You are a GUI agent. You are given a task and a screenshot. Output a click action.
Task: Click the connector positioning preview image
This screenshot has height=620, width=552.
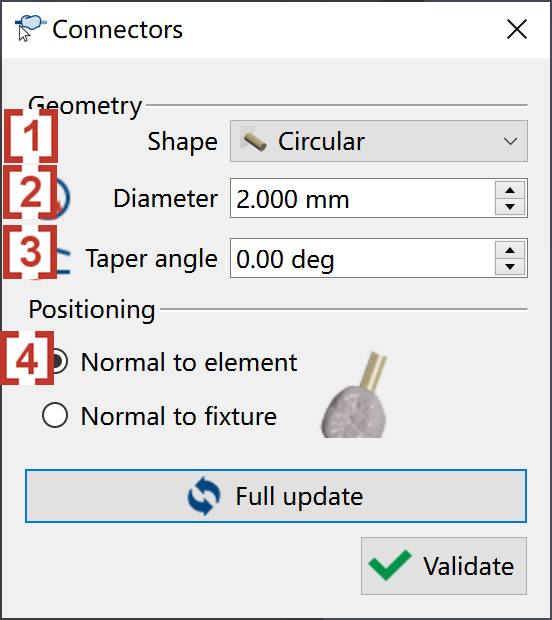coord(354,395)
